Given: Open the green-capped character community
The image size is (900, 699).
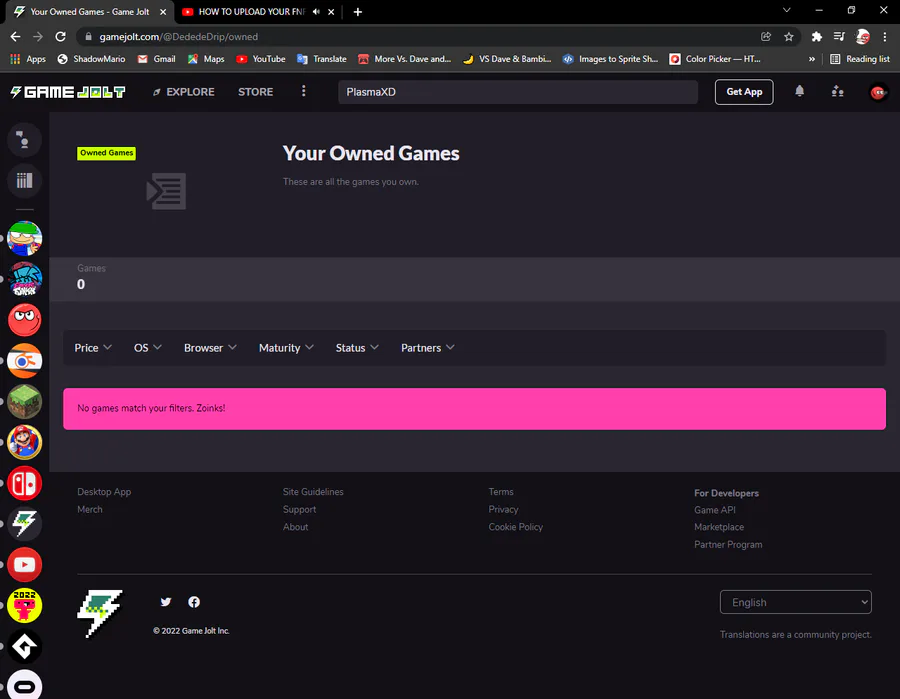Looking at the screenshot, I should pyautogui.click(x=25, y=238).
